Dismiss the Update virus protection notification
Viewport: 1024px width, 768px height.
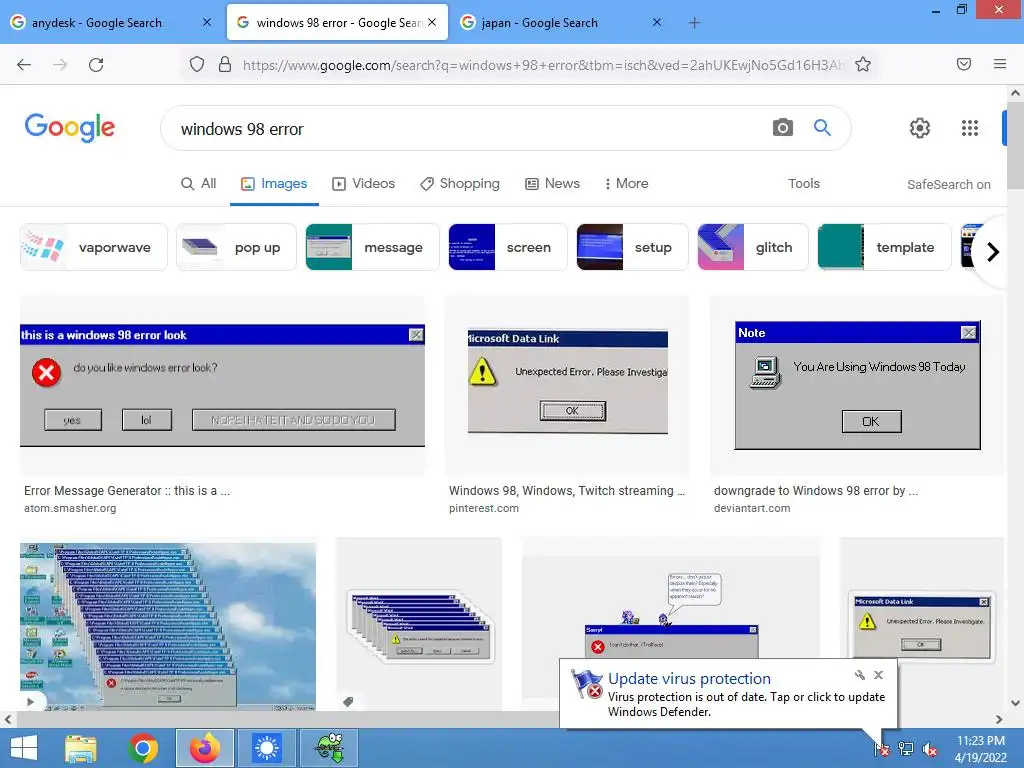point(878,675)
